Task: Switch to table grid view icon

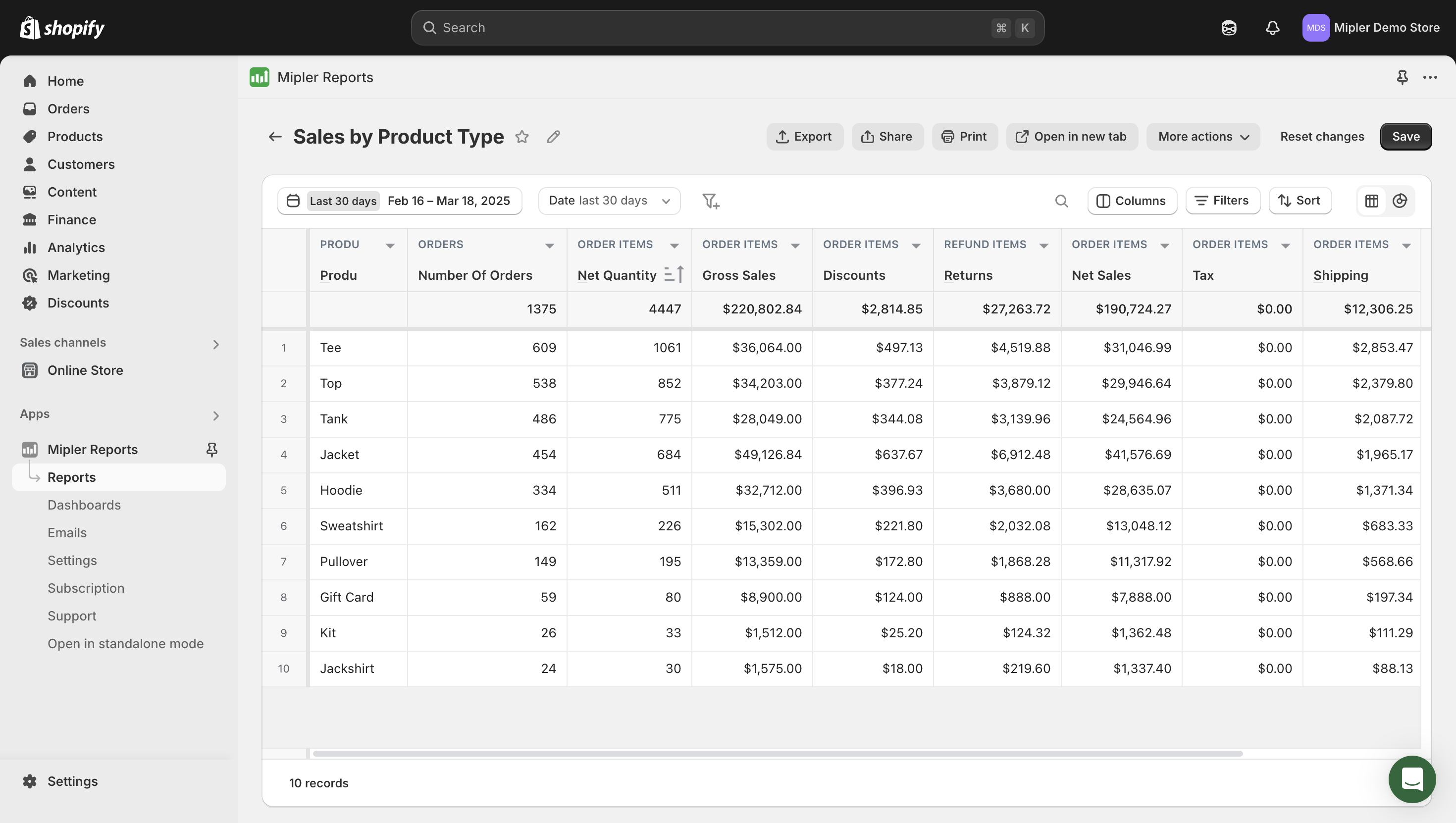Action: point(1371,201)
